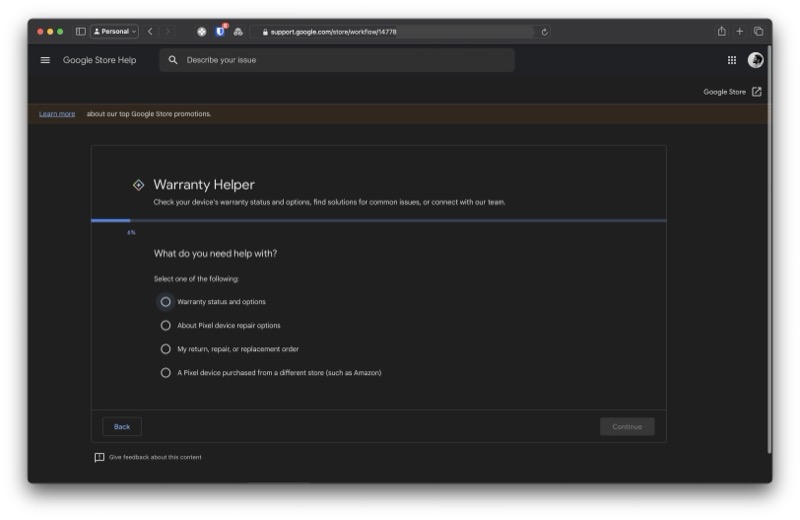Viewport: 800px width, 520px height.
Task: Go back with the browser back arrow
Action: coord(150,32)
